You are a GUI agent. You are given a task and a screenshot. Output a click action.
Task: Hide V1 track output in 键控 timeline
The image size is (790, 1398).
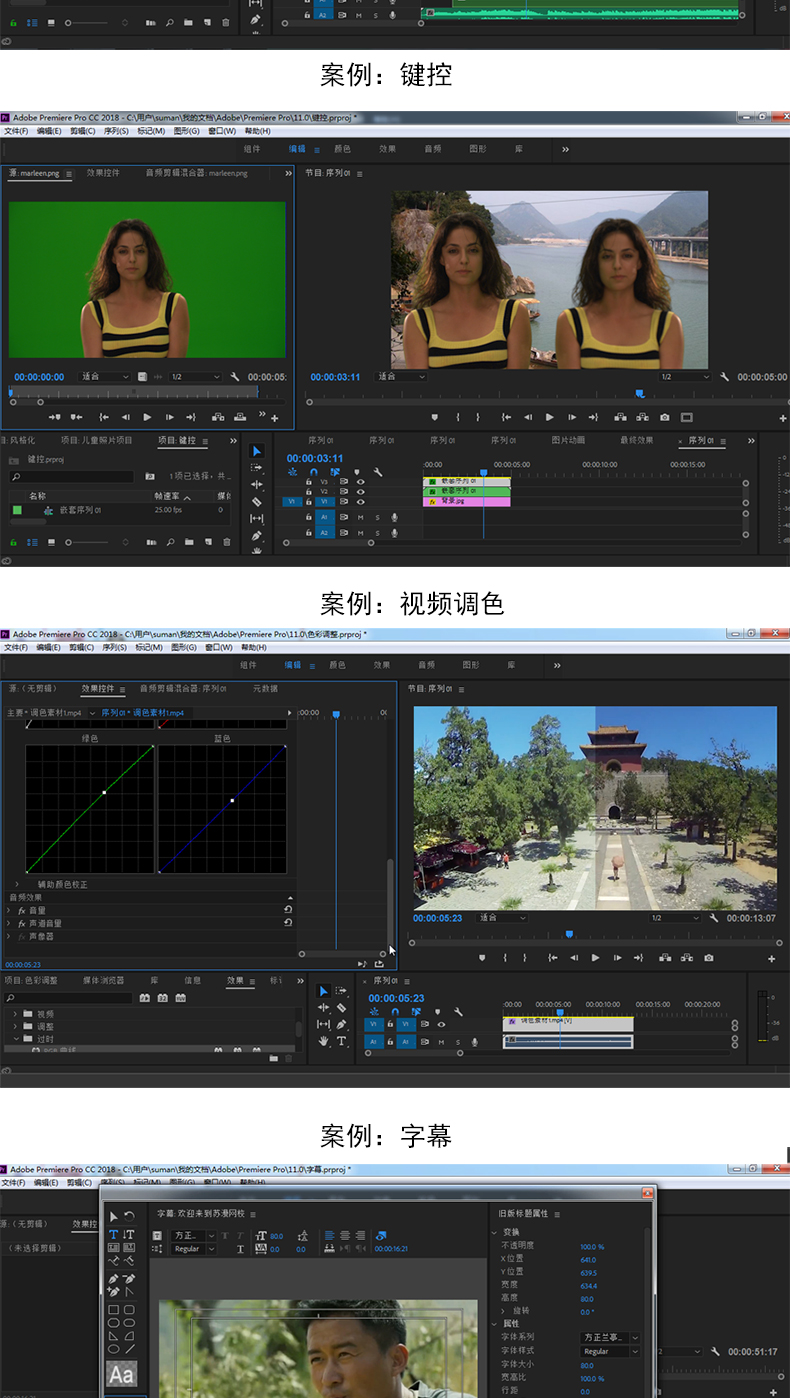(x=361, y=501)
